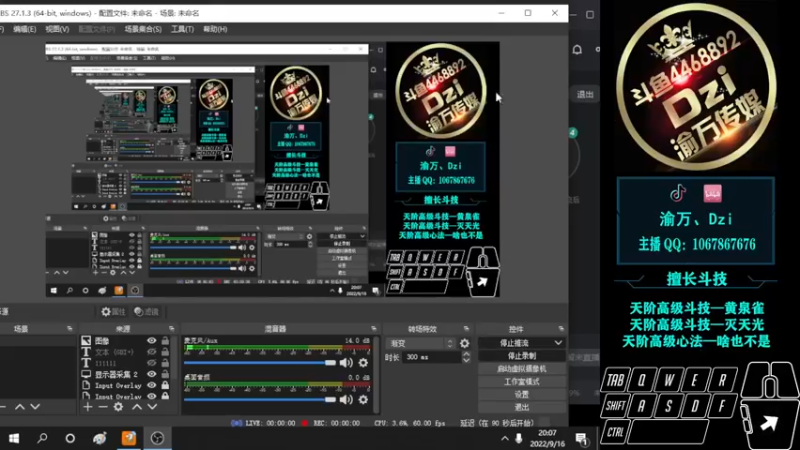Decrease the 时长 duration with down arrow
Viewport: 800px width, 450px height.
pos(466,360)
